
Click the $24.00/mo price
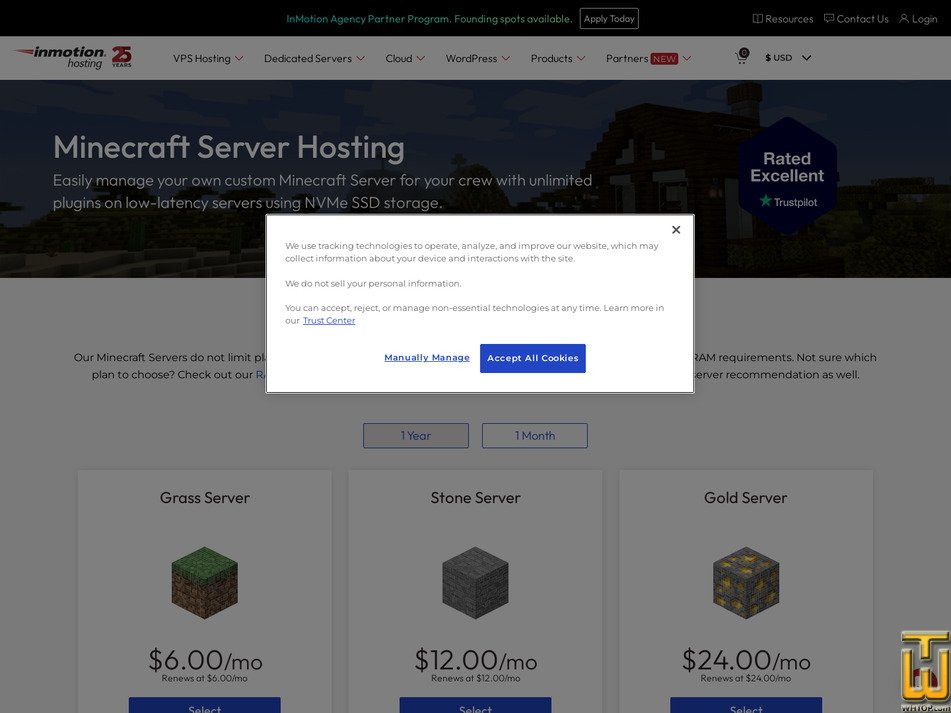point(746,660)
